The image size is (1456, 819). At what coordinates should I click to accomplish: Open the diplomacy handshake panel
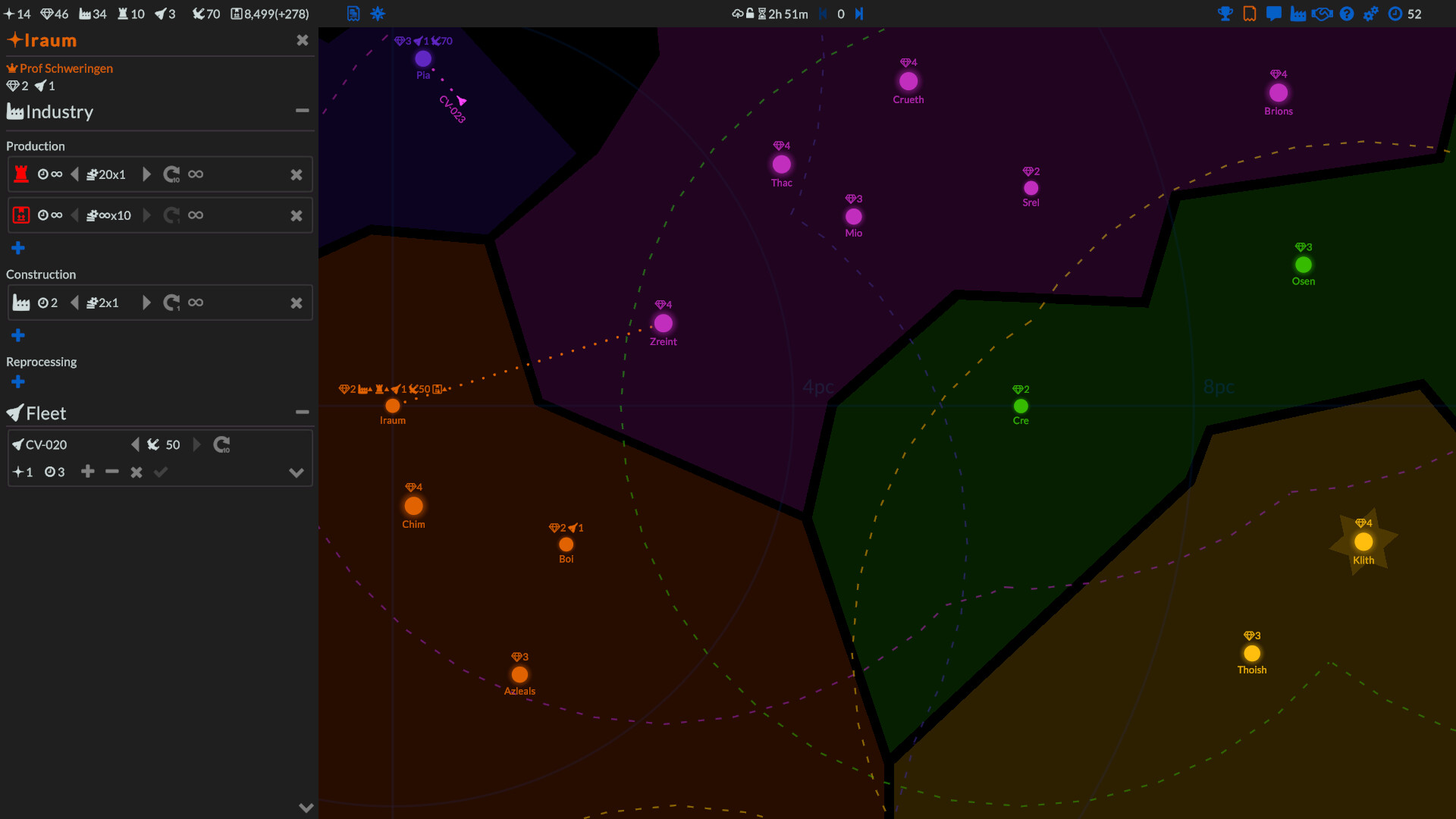tap(1323, 14)
